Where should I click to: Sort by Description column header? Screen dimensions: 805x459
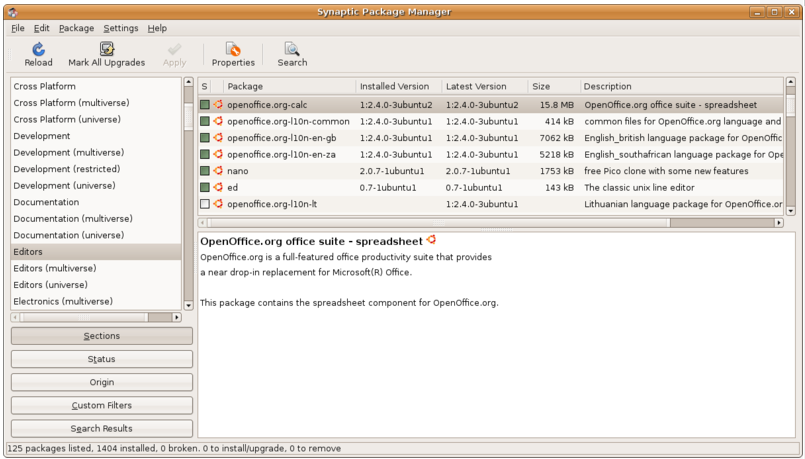[x=682, y=86]
